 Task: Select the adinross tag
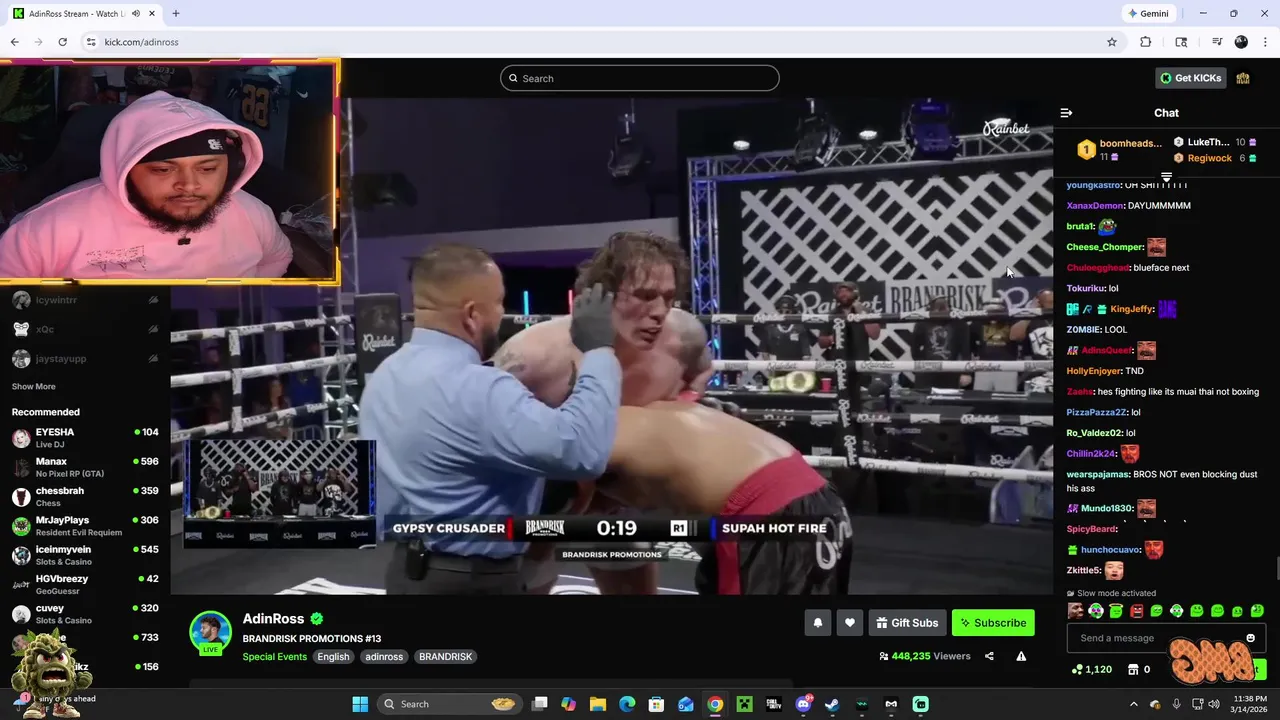point(384,657)
